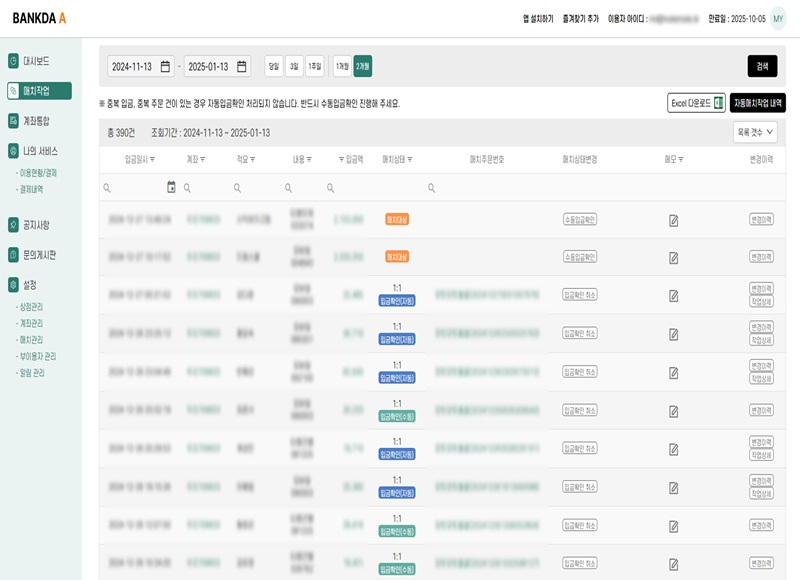Click 입금확인 취소 in the first 입금확인(자동) row

coord(580,295)
